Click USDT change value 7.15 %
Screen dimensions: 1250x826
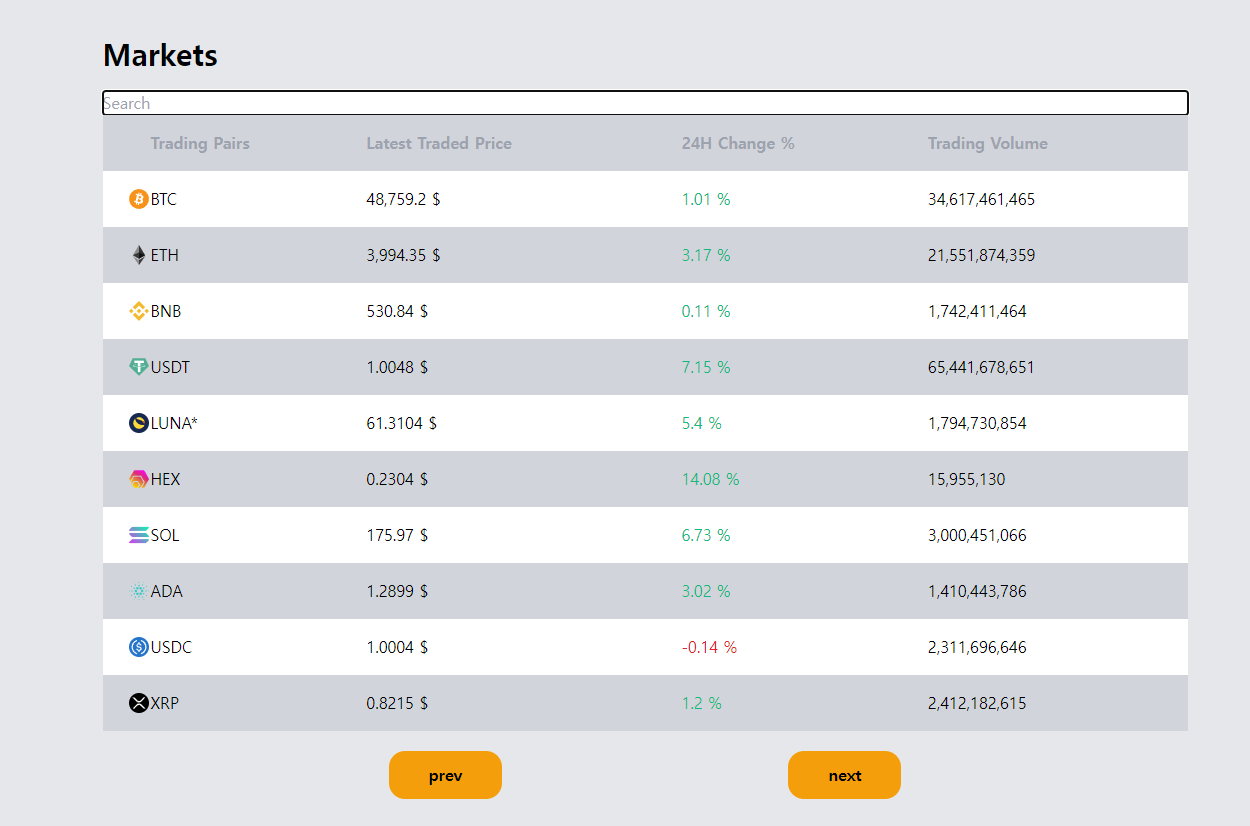click(706, 367)
